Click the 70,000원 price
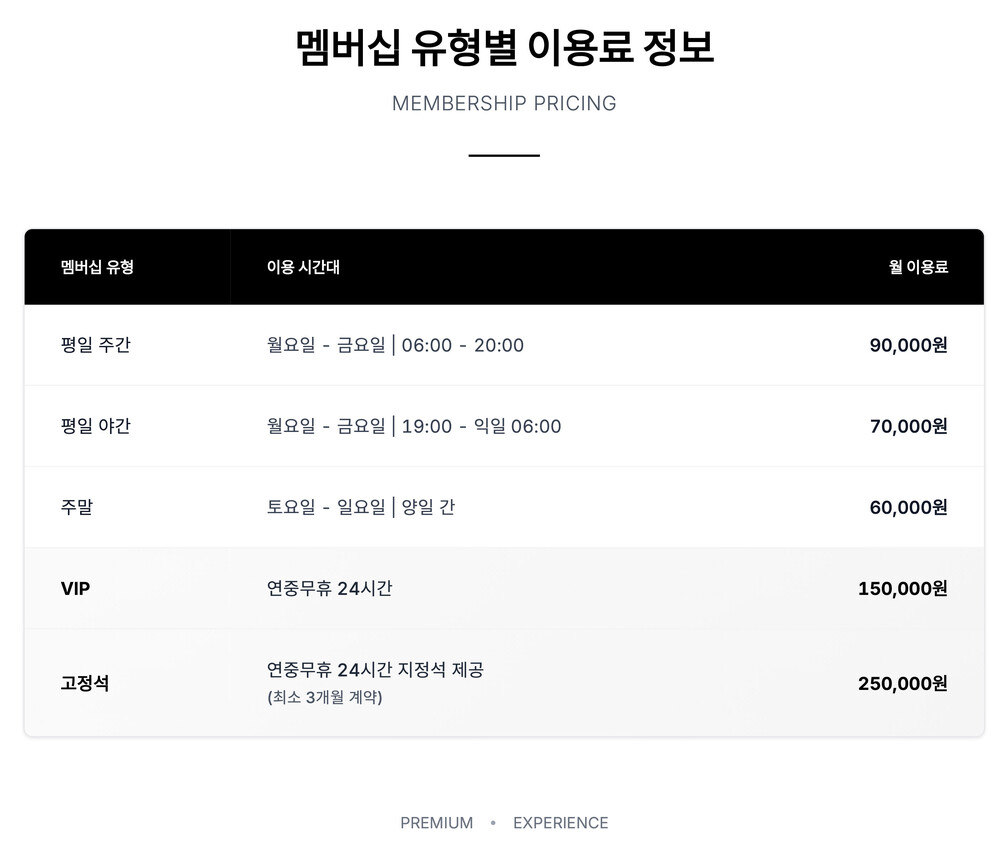 coord(908,426)
